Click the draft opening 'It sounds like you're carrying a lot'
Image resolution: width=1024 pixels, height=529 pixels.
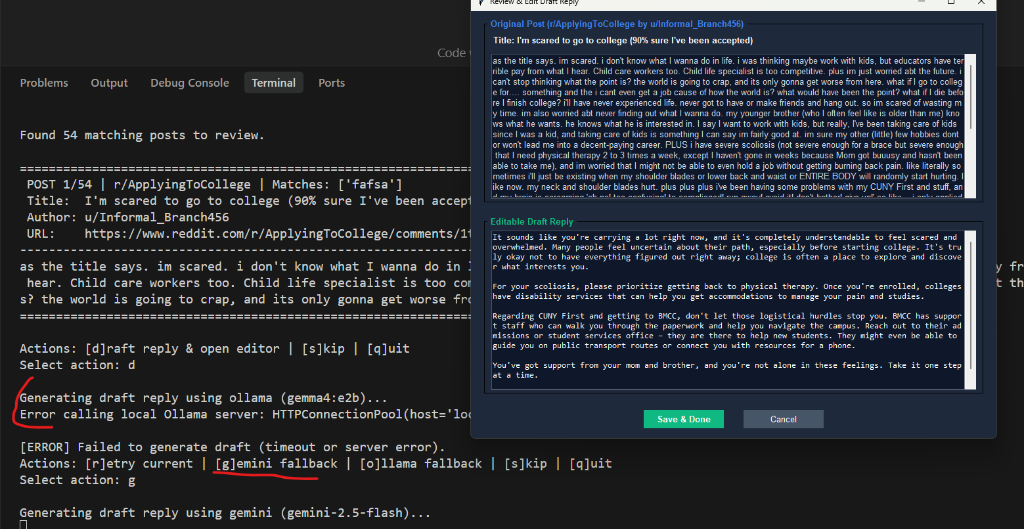(x=726, y=252)
